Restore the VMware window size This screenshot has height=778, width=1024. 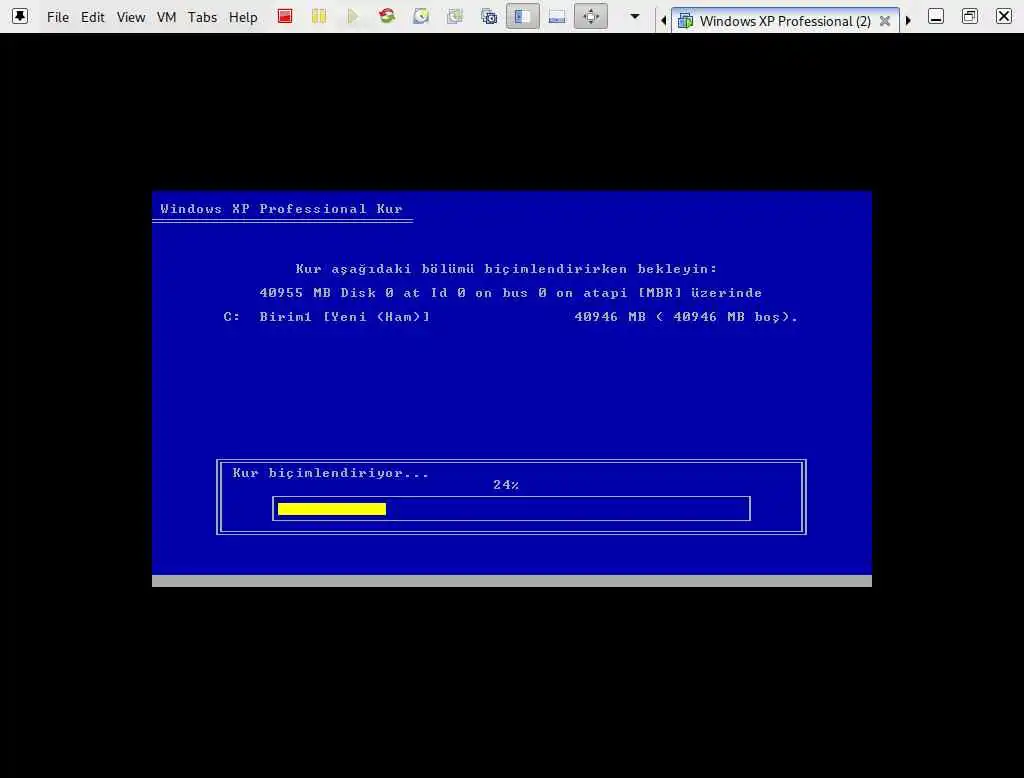pos(970,16)
